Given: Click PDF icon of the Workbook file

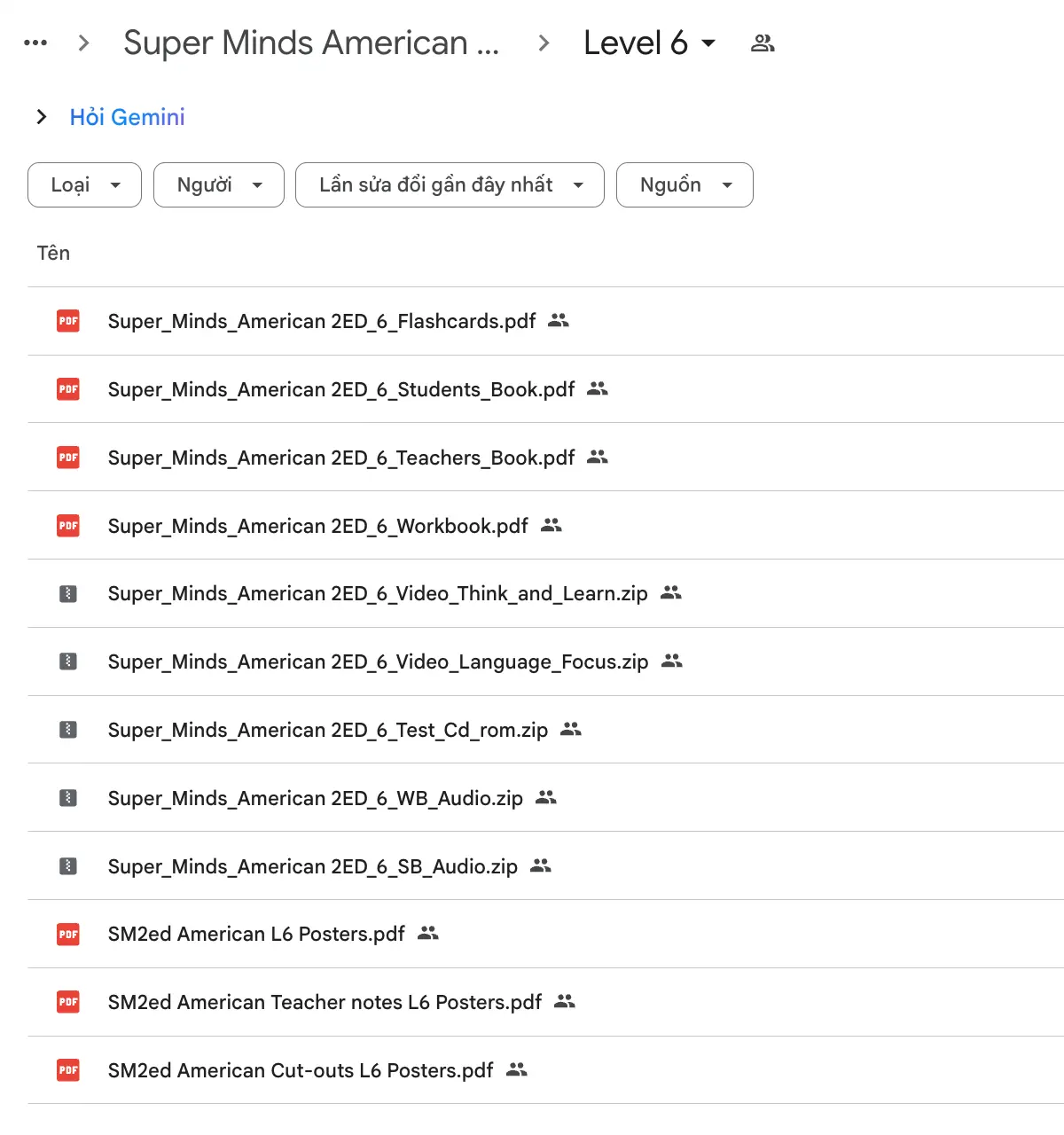Looking at the screenshot, I should (68, 526).
